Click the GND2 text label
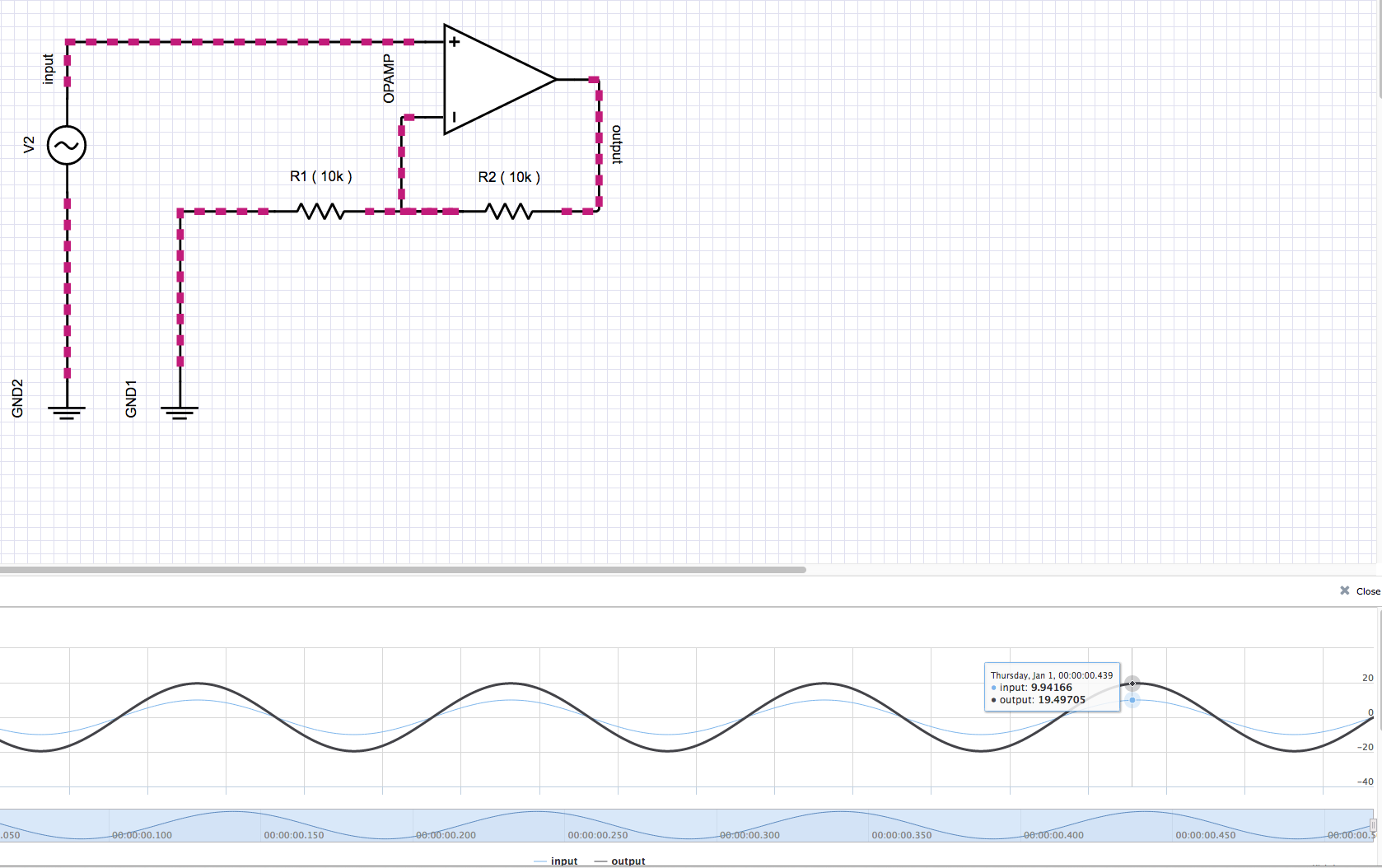 (17, 399)
